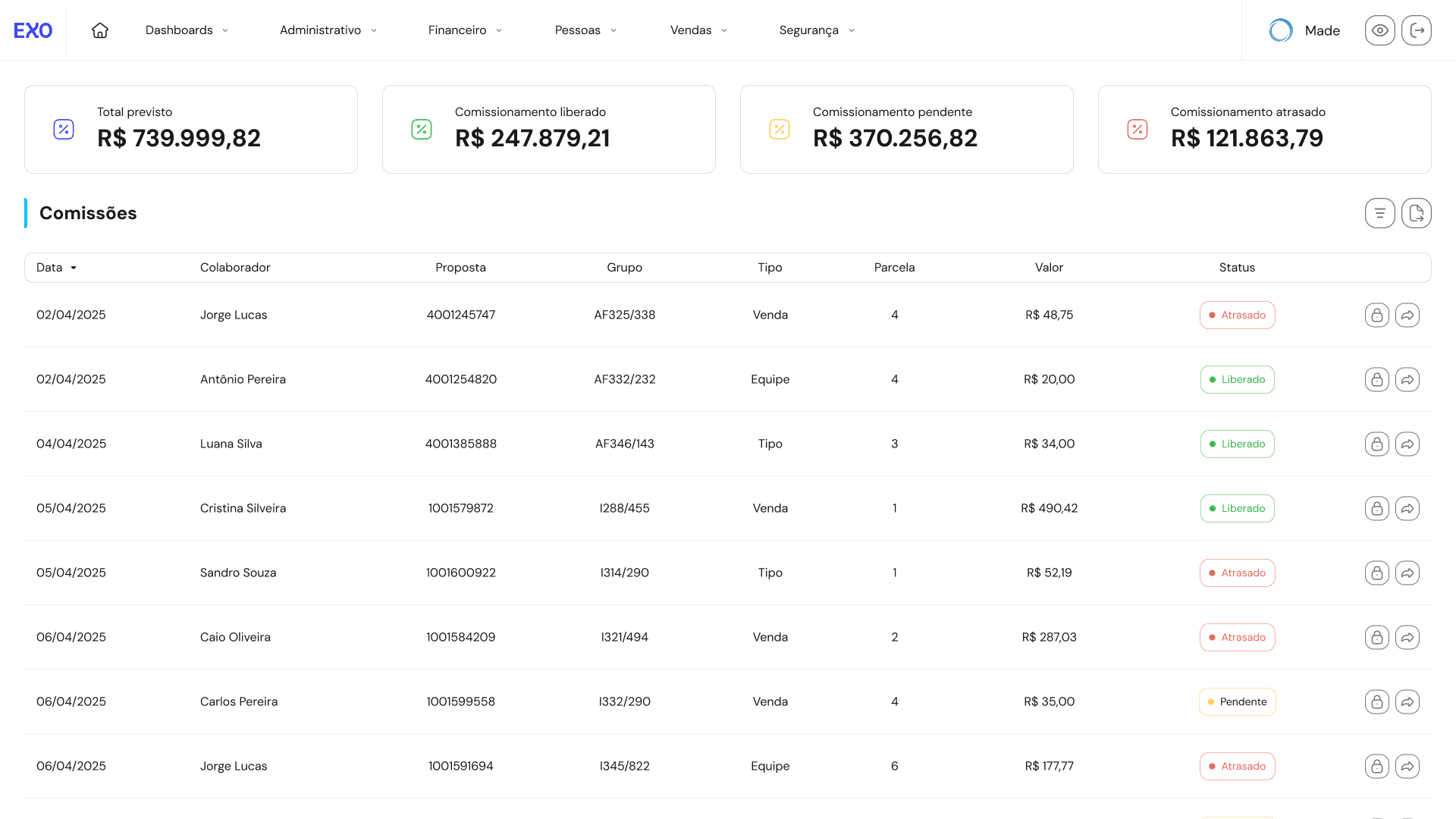Image resolution: width=1456 pixels, height=819 pixels.
Task: Click lock icon for Cristina Silveira's row
Action: 1376,509
